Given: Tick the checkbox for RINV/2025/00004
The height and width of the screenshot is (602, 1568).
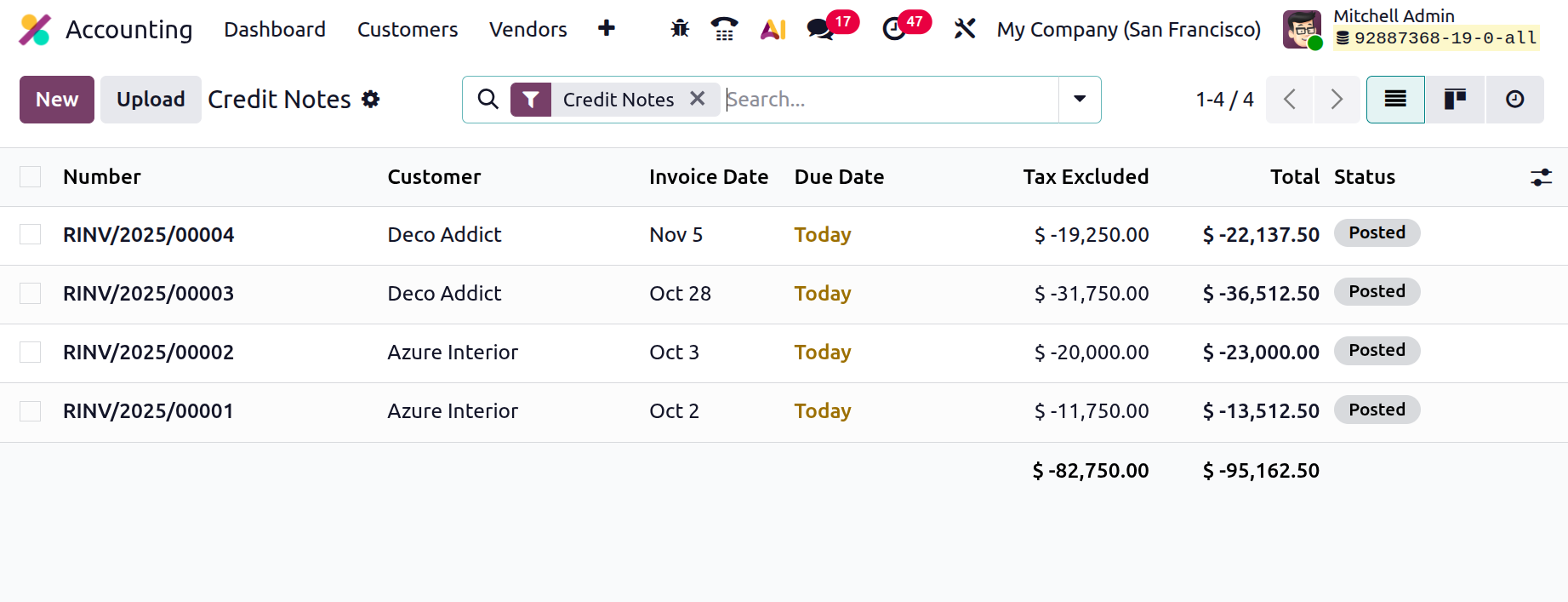Looking at the screenshot, I should click(31, 234).
